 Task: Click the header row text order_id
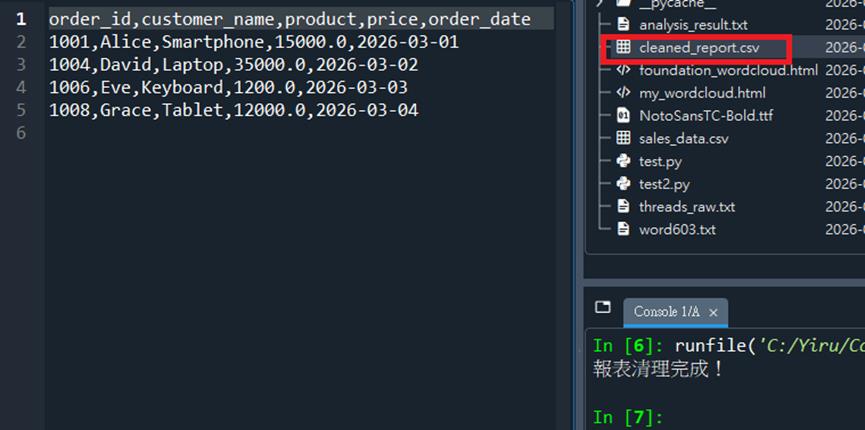92,19
